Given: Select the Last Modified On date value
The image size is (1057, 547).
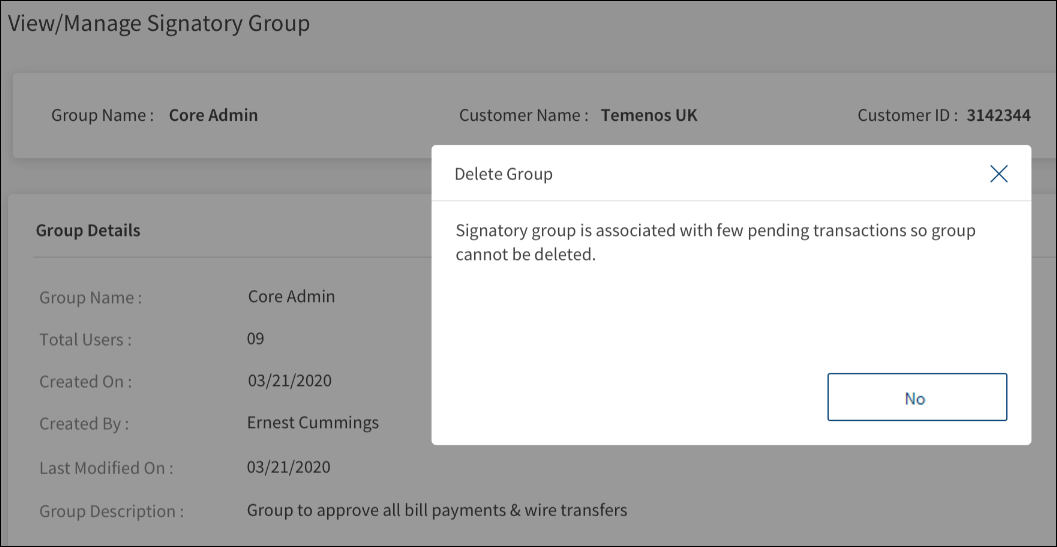Looking at the screenshot, I should point(289,467).
